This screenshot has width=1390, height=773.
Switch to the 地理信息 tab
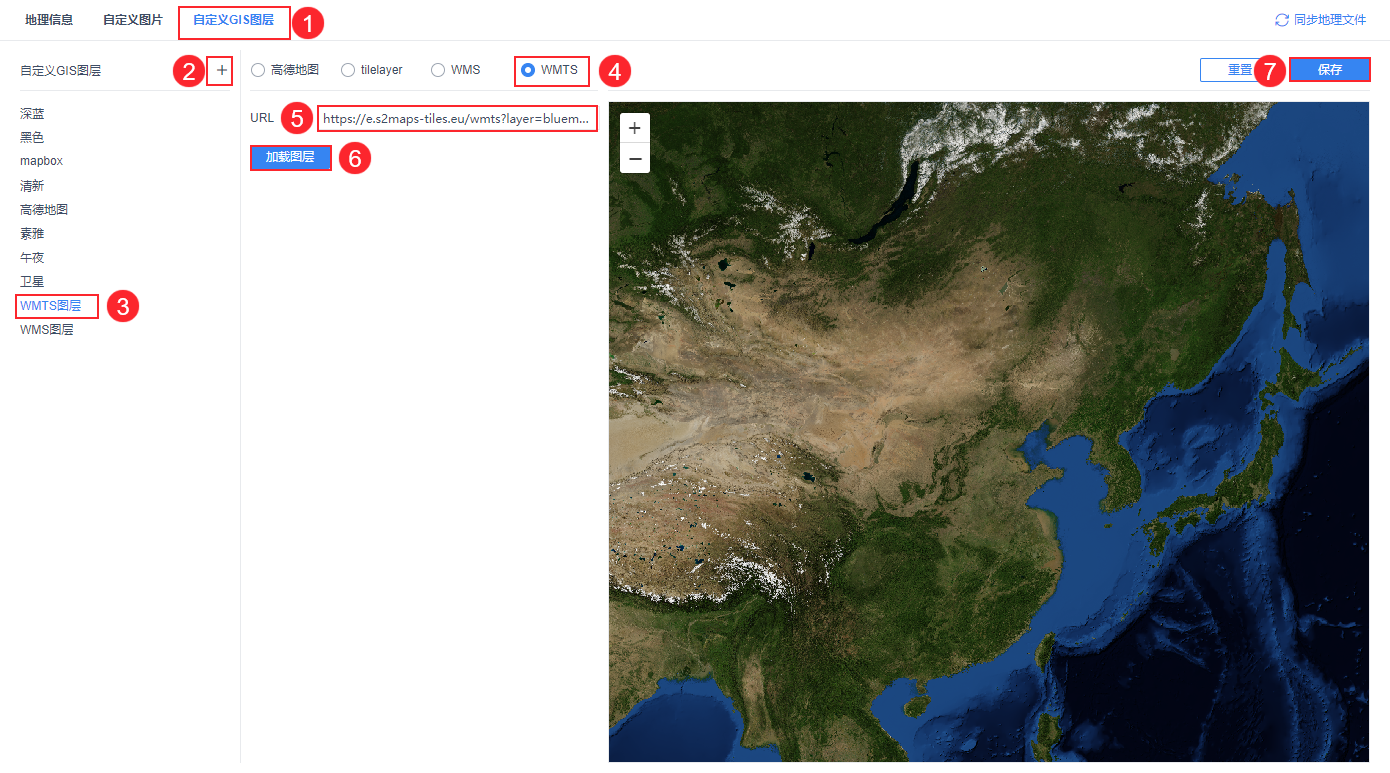click(x=49, y=20)
